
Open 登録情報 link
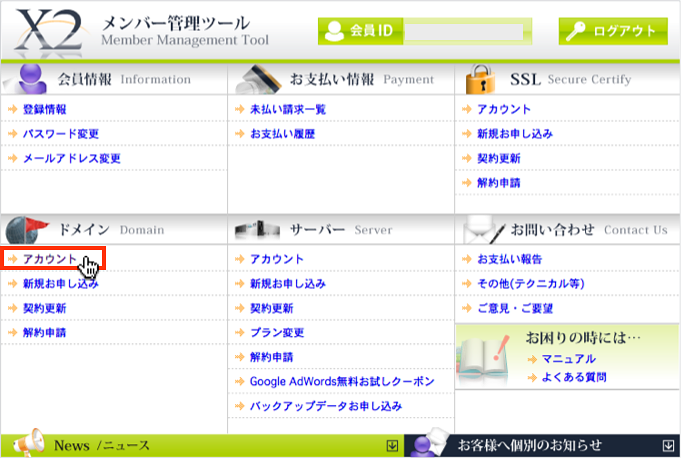click(x=44, y=109)
